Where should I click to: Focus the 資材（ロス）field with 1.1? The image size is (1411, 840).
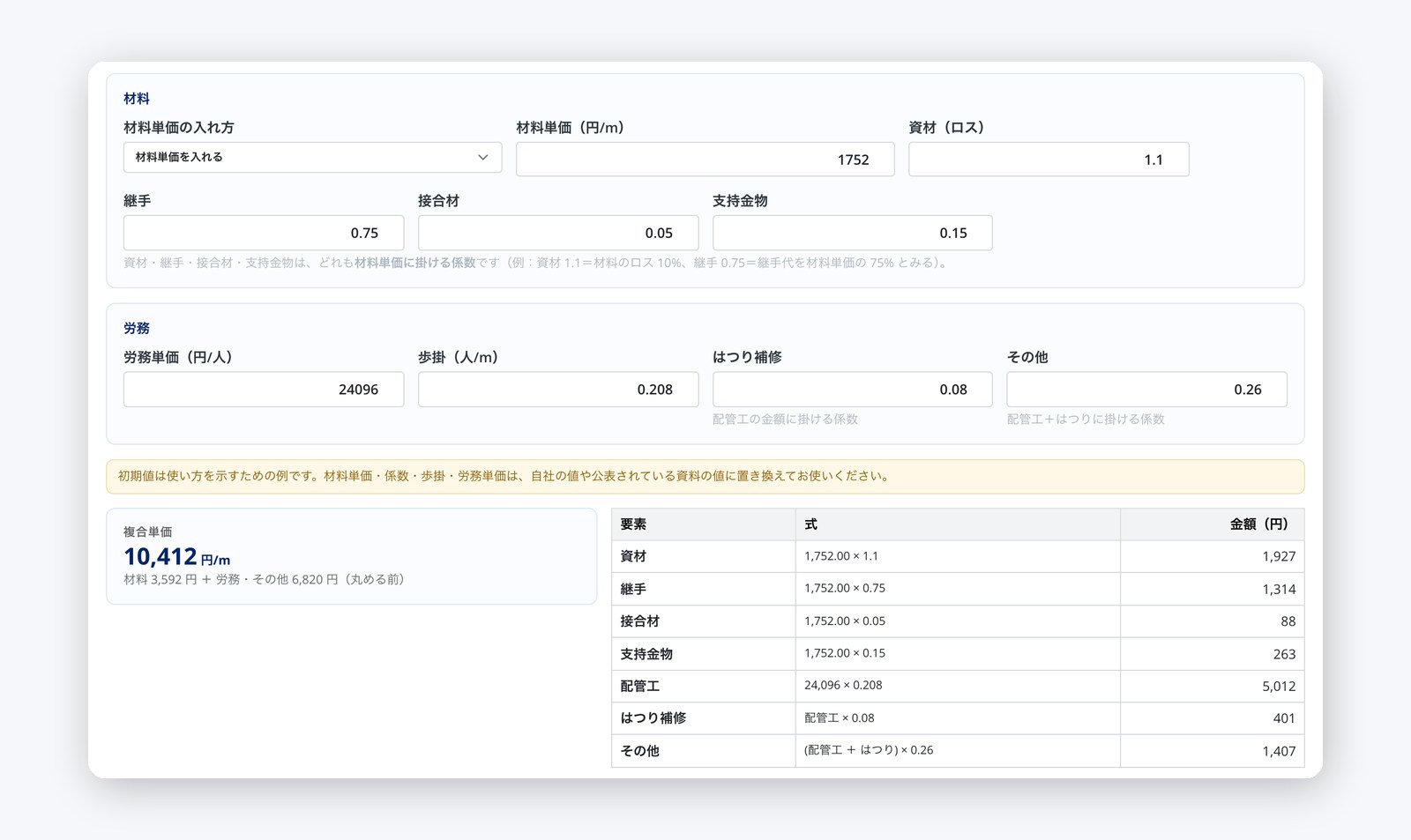click(x=1049, y=160)
